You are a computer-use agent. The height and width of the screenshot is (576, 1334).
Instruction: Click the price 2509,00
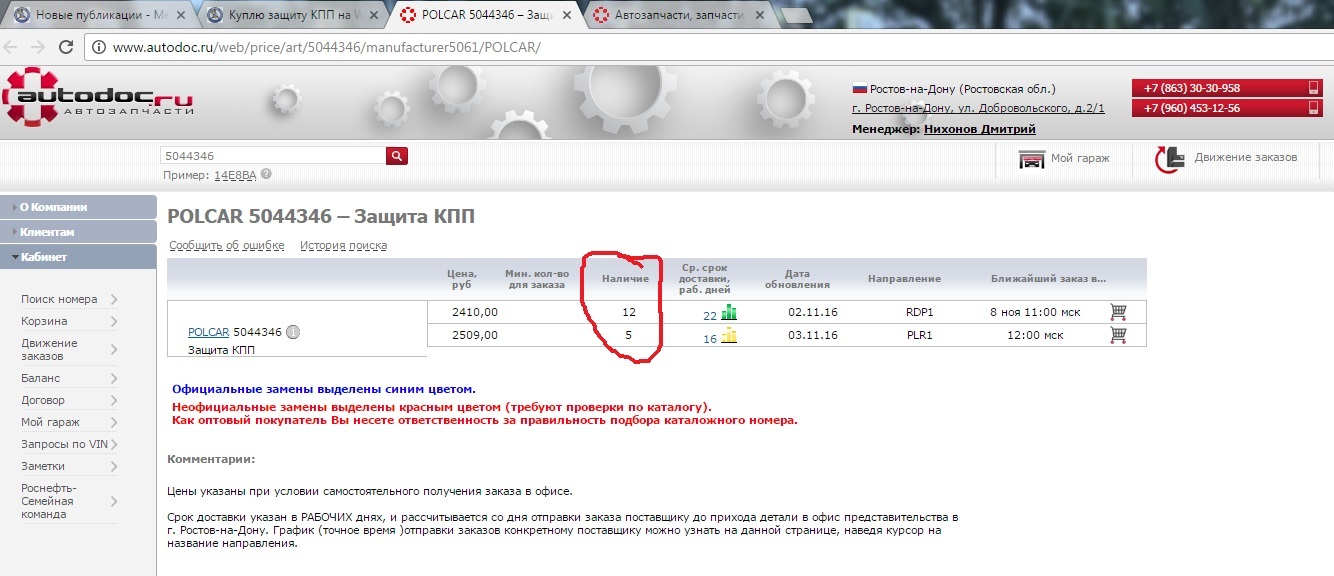pyautogui.click(x=475, y=335)
